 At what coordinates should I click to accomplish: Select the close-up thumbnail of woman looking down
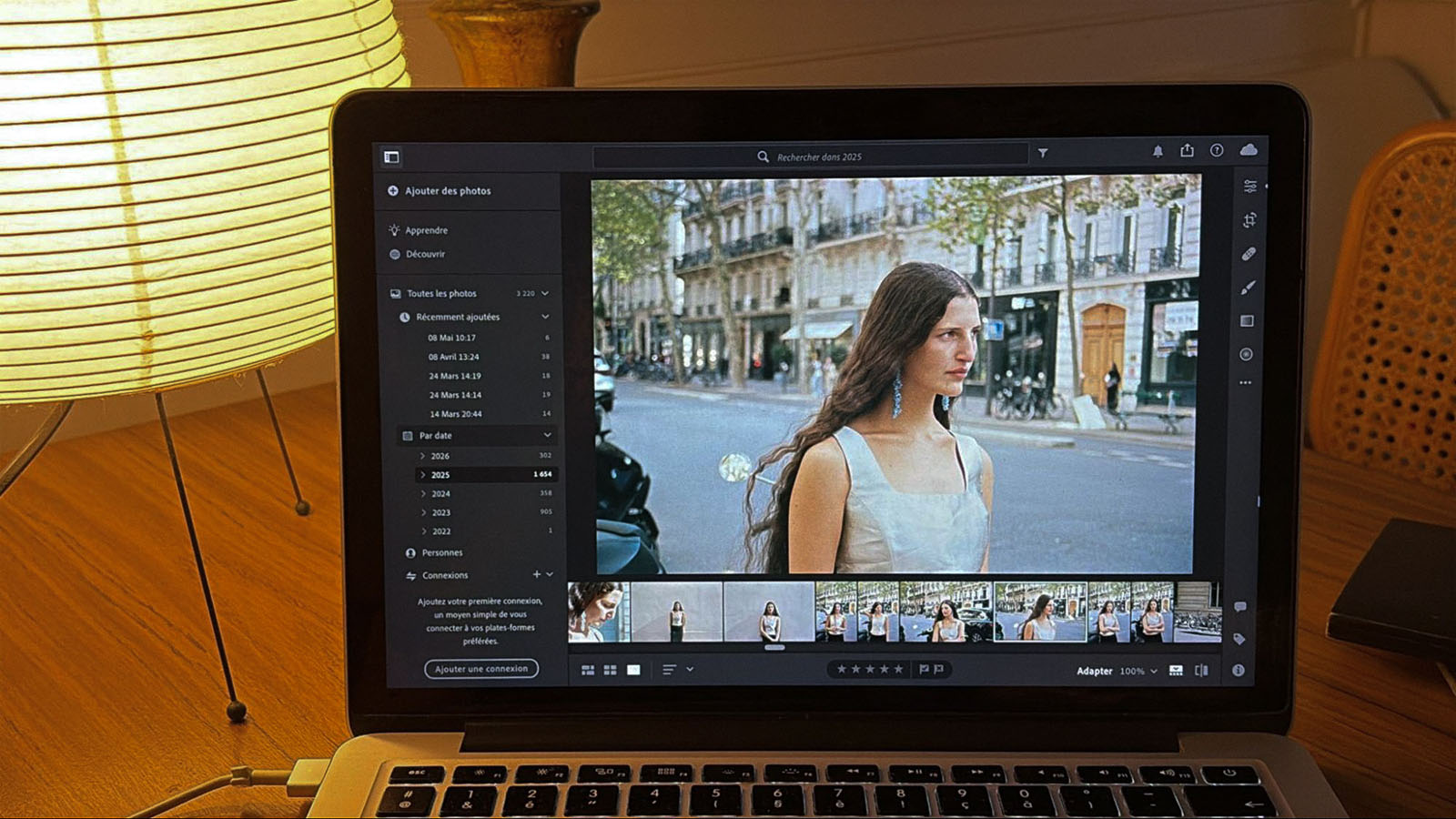point(599,612)
